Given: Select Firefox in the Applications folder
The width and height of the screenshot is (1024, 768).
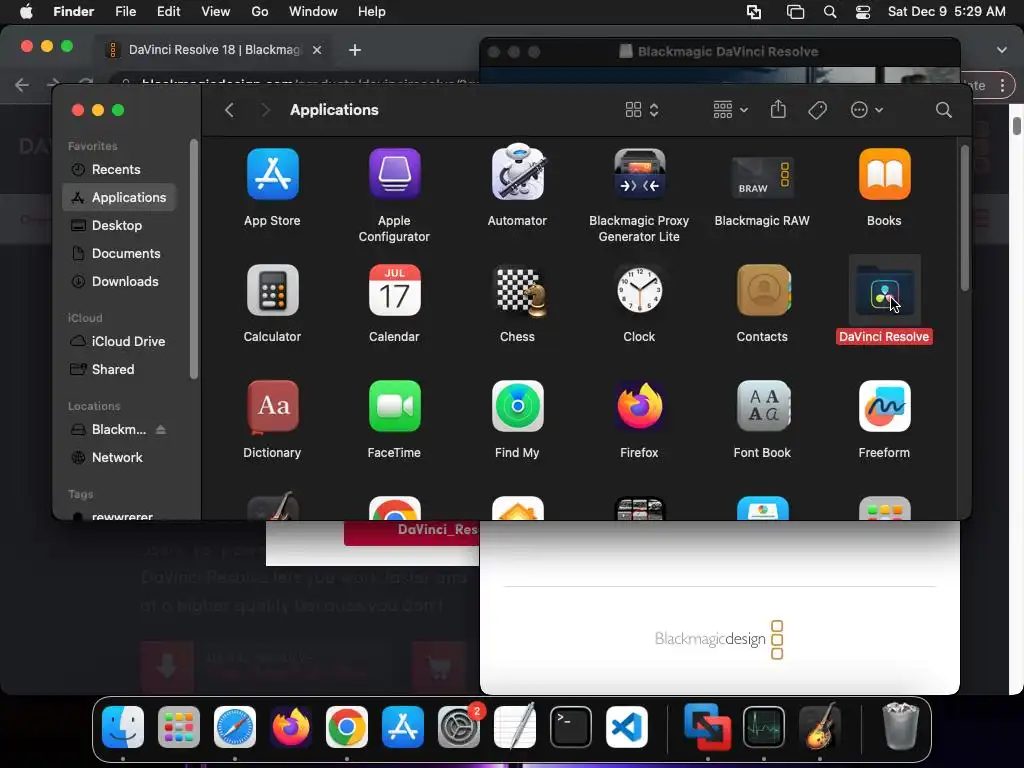Looking at the screenshot, I should point(639,406).
